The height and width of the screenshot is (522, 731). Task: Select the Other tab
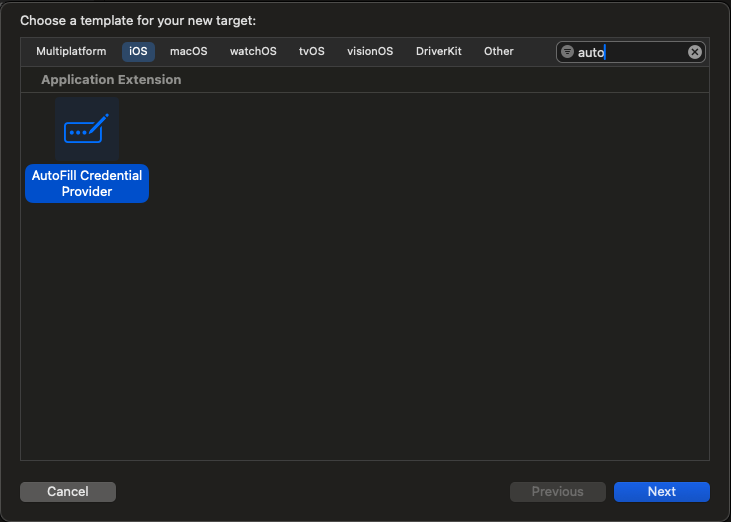(x=498, y=51)
